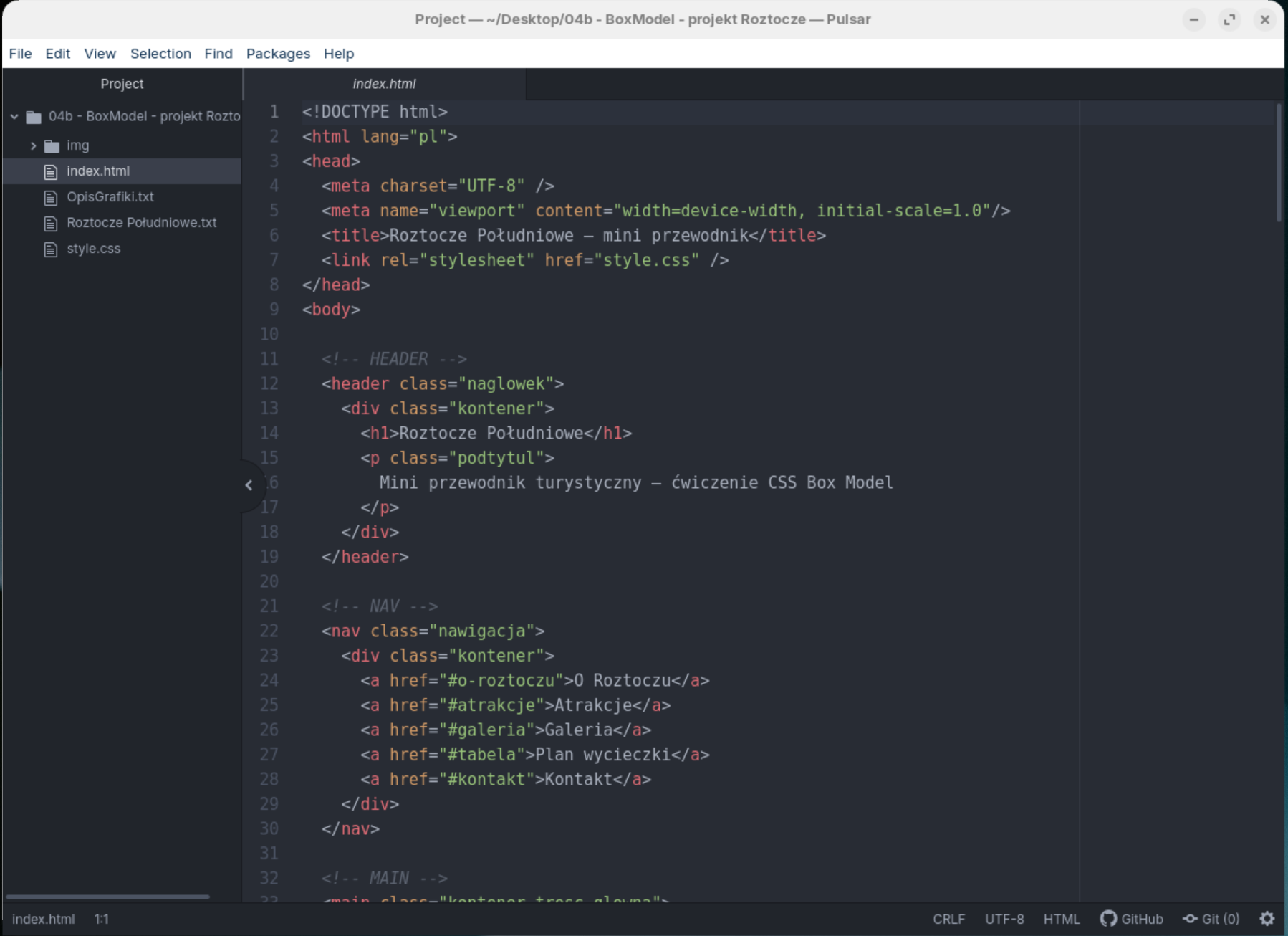Screen dimensions: 1288x936
Task: Place cursor on the title tag line
Action: tap(574, 236)
